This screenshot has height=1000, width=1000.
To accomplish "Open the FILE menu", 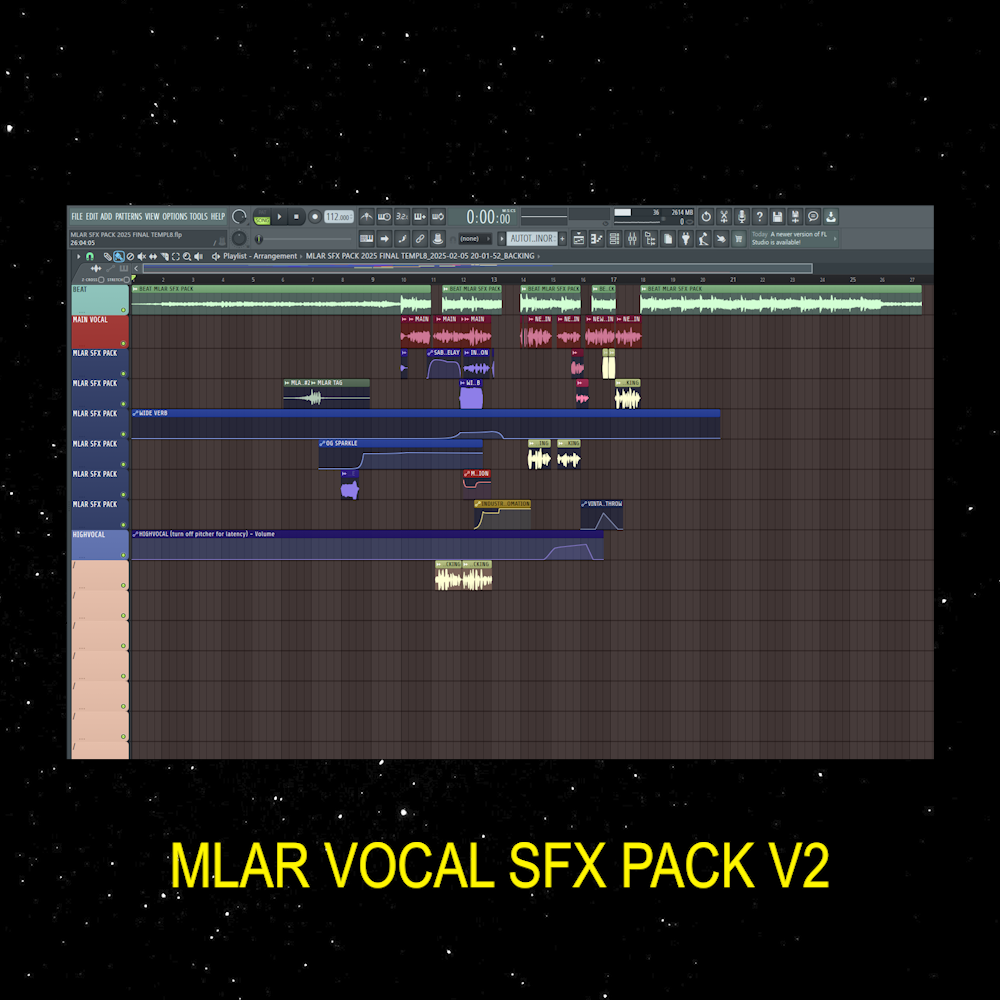I will pyautogui.click(x=77, y=217).
